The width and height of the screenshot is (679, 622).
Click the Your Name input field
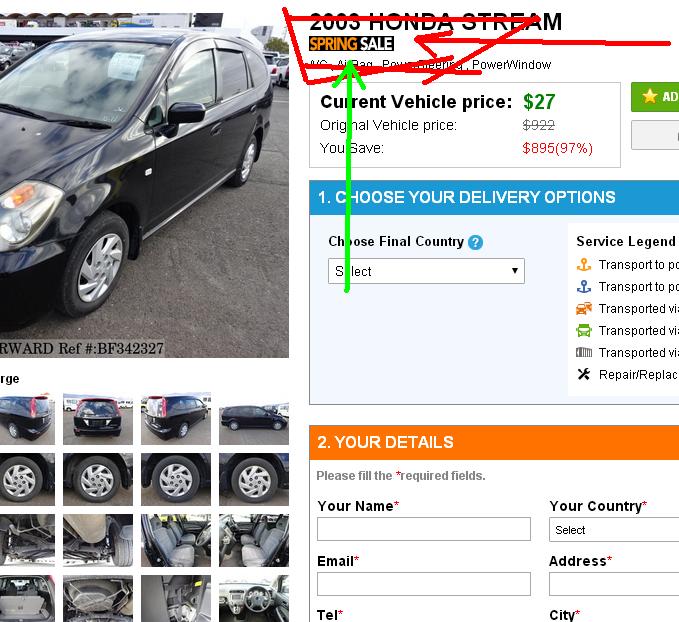[424, 529]
